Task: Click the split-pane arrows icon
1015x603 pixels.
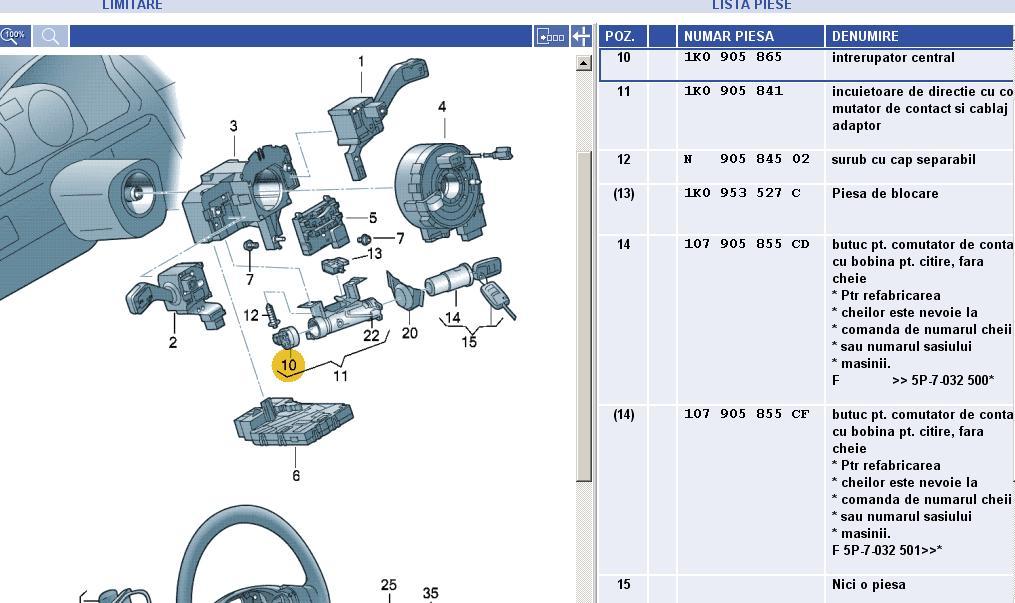Action: [x=582, y=37]
